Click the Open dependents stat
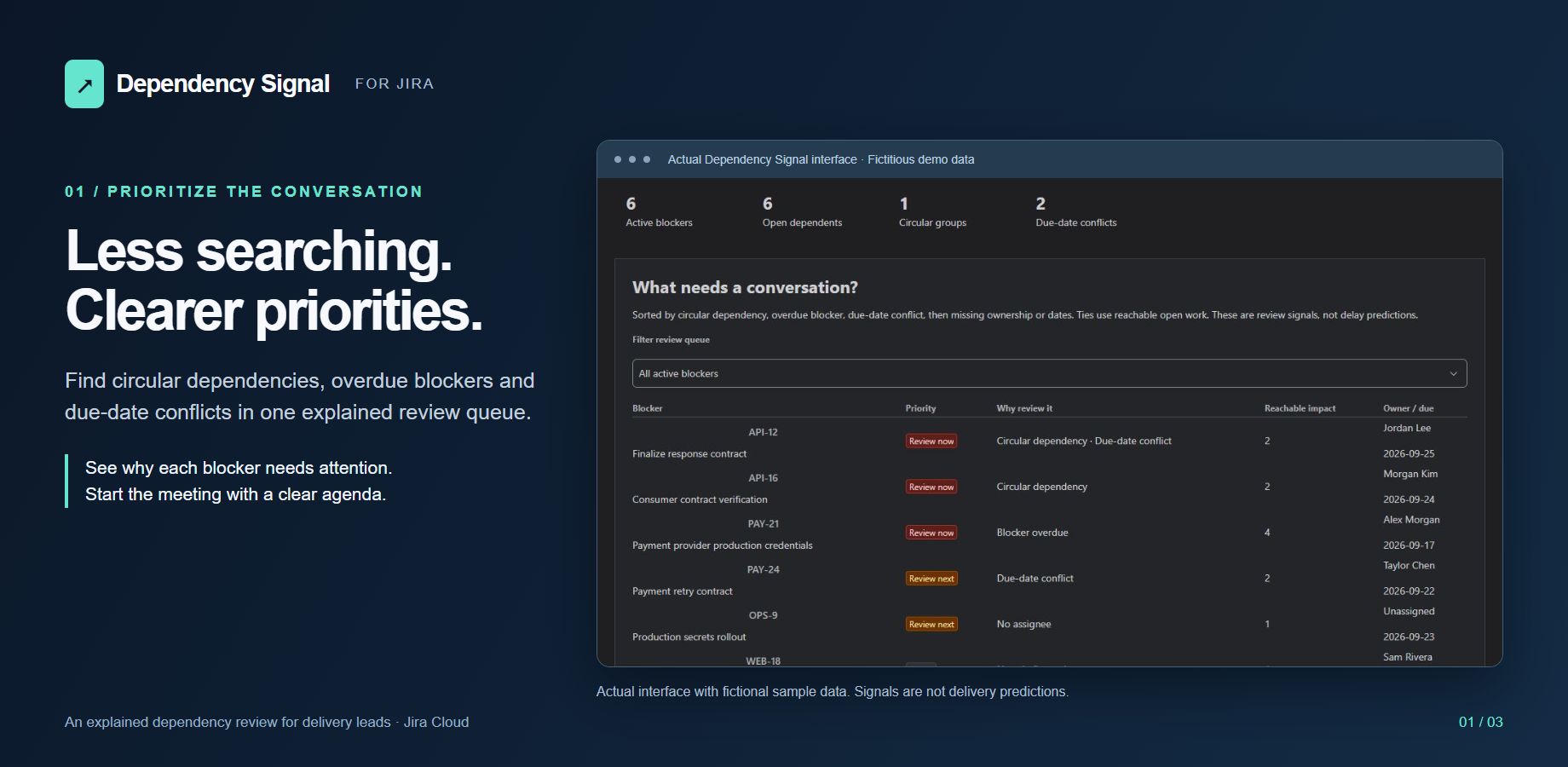This screenshot has width=1568, height=767. (802, 211)
